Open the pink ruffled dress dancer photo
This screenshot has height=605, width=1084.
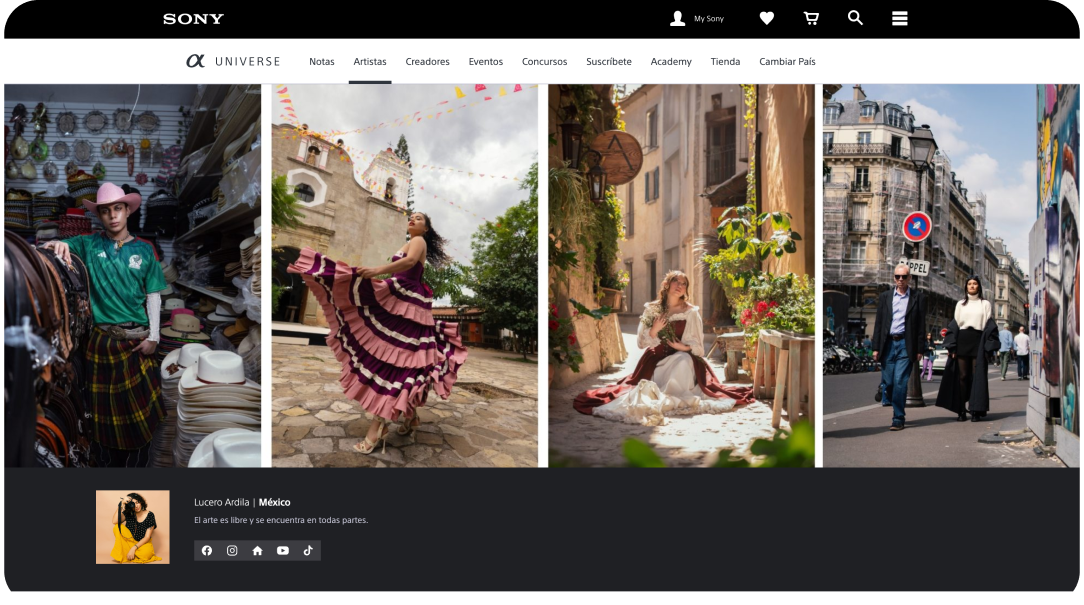(404, 275)
